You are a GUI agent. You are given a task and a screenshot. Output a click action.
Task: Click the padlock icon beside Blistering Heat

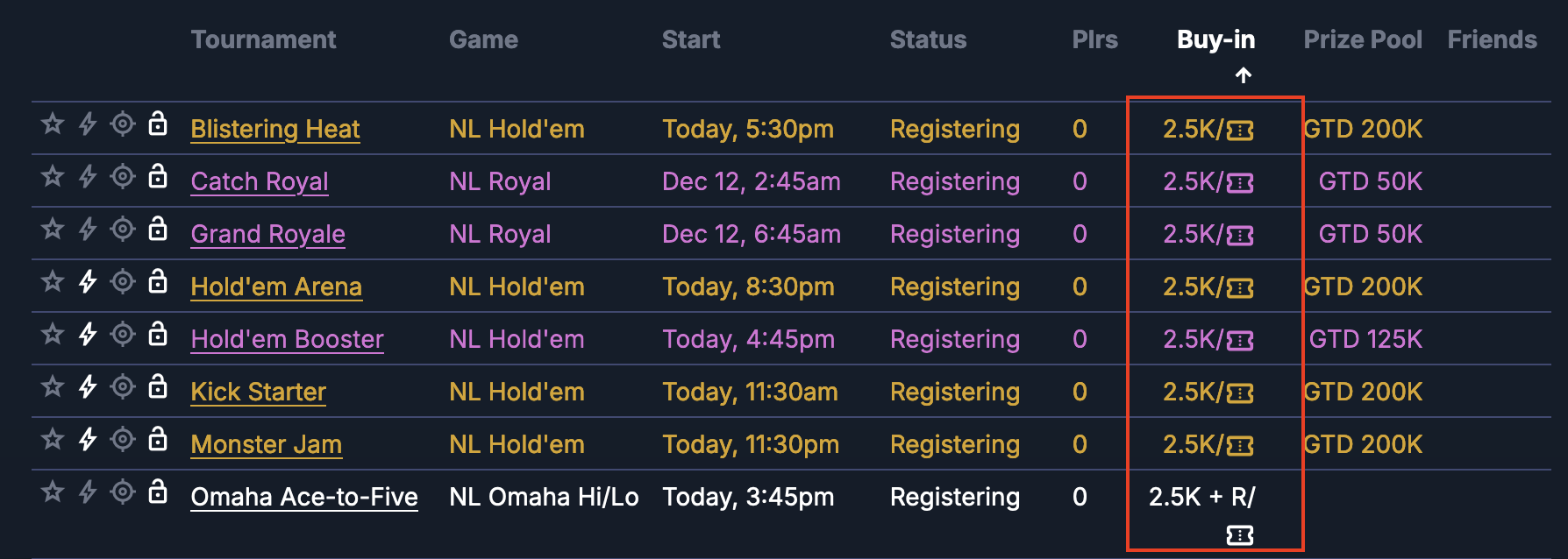click(x=158, y=124)
